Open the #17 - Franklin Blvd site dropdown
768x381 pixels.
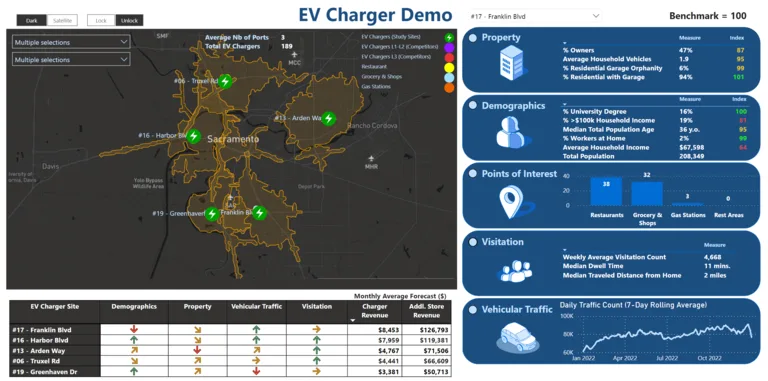pos(535,16)
